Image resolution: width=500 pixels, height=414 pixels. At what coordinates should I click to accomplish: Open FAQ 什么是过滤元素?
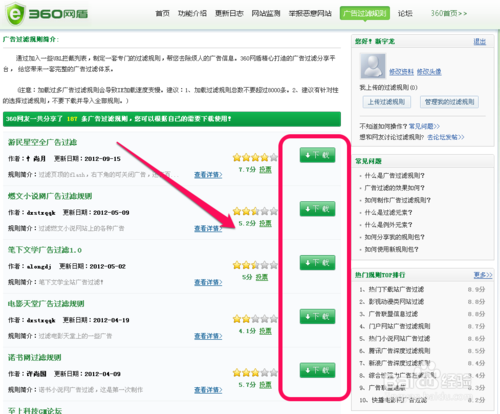[x=388, y=213]
